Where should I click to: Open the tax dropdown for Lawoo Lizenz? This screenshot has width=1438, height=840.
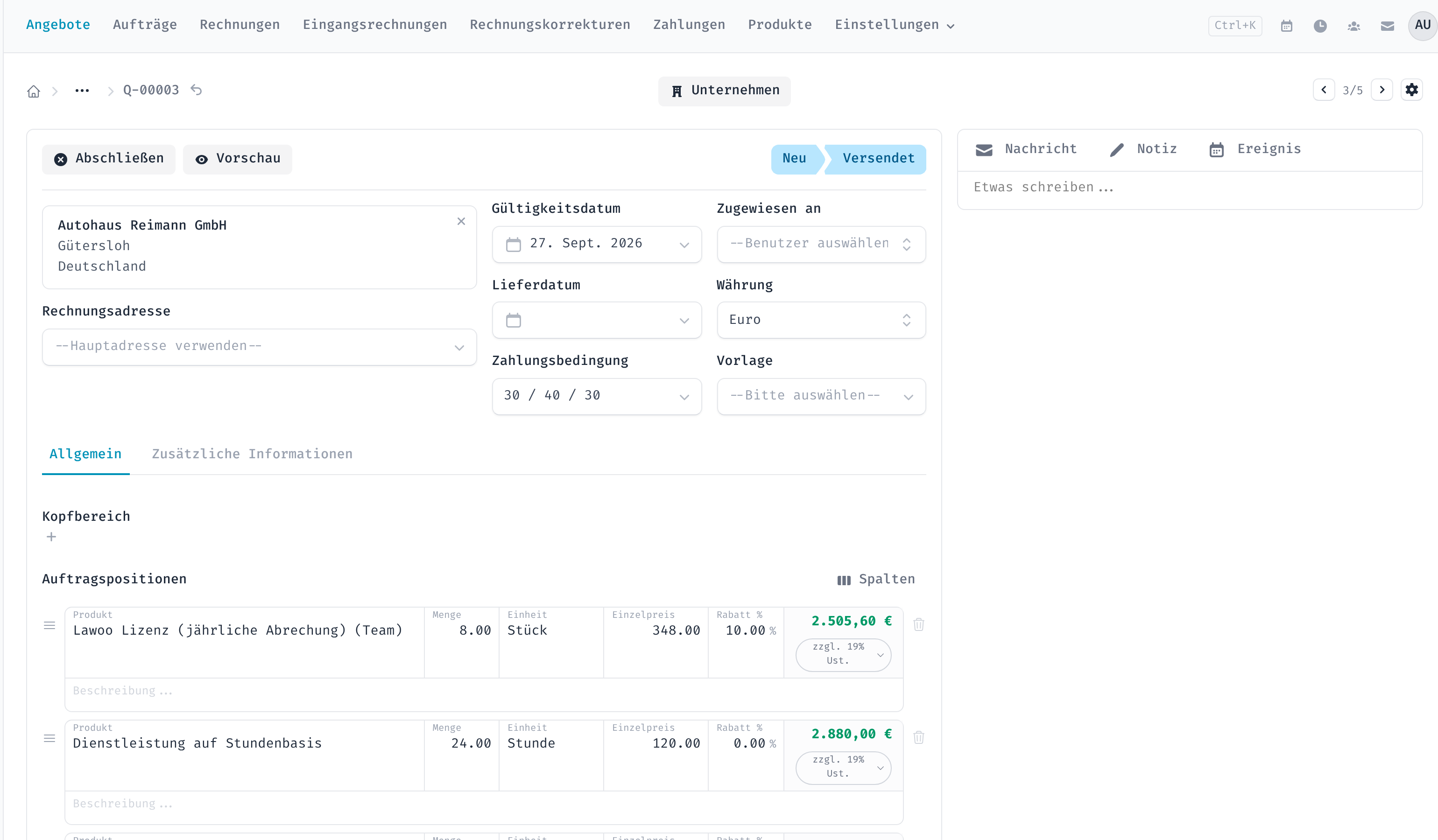pos(843,655)
